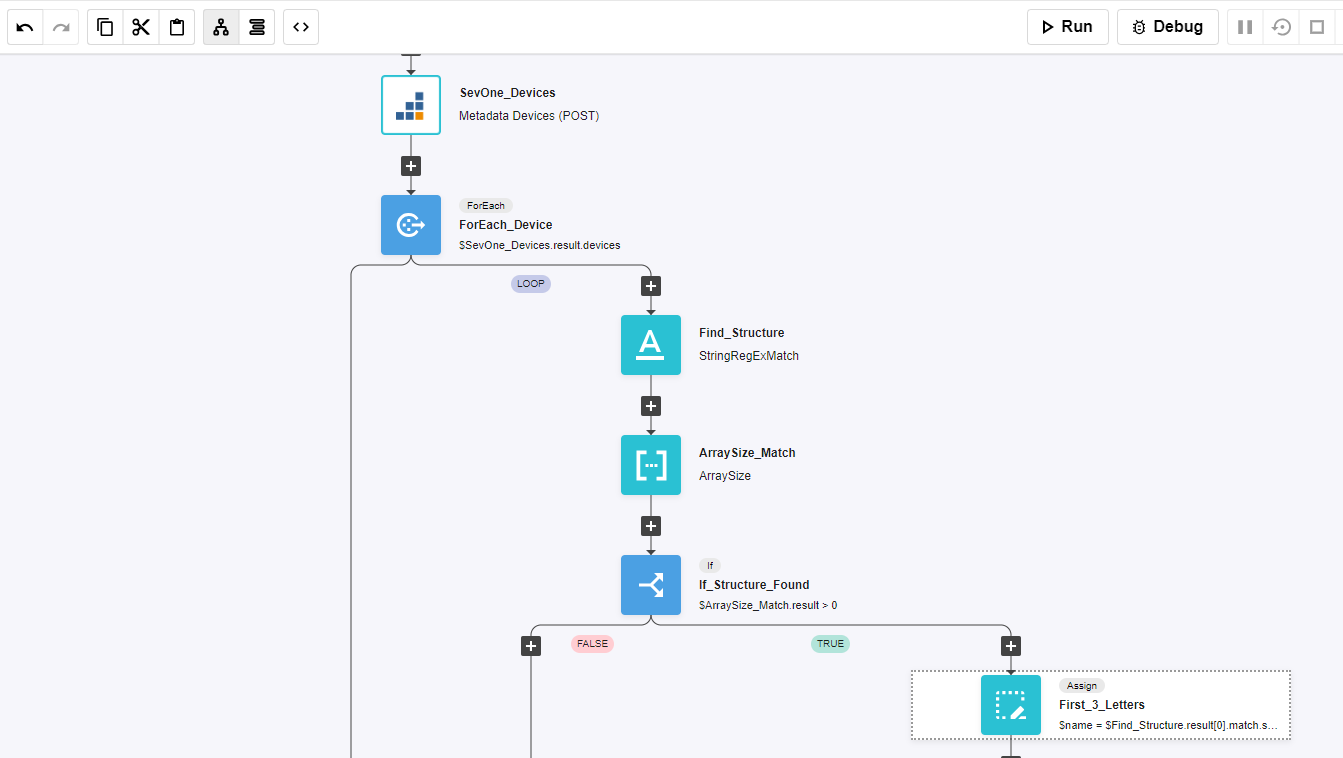
Task: Click Metadata Devices (POST) text
Action: coord(529,116)
